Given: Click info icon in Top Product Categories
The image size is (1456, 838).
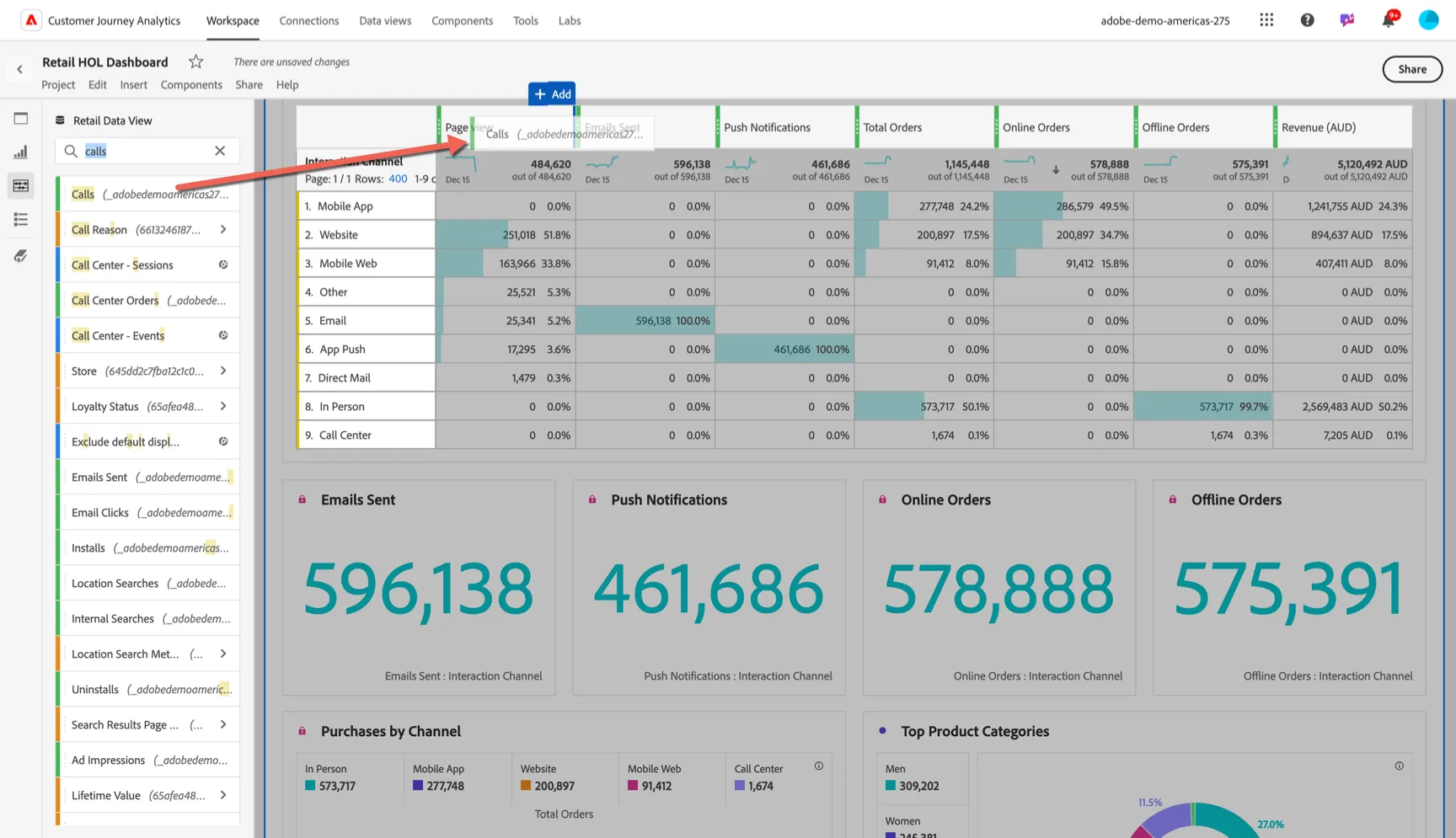Looking at the screenshot, I should [1399, 766].
